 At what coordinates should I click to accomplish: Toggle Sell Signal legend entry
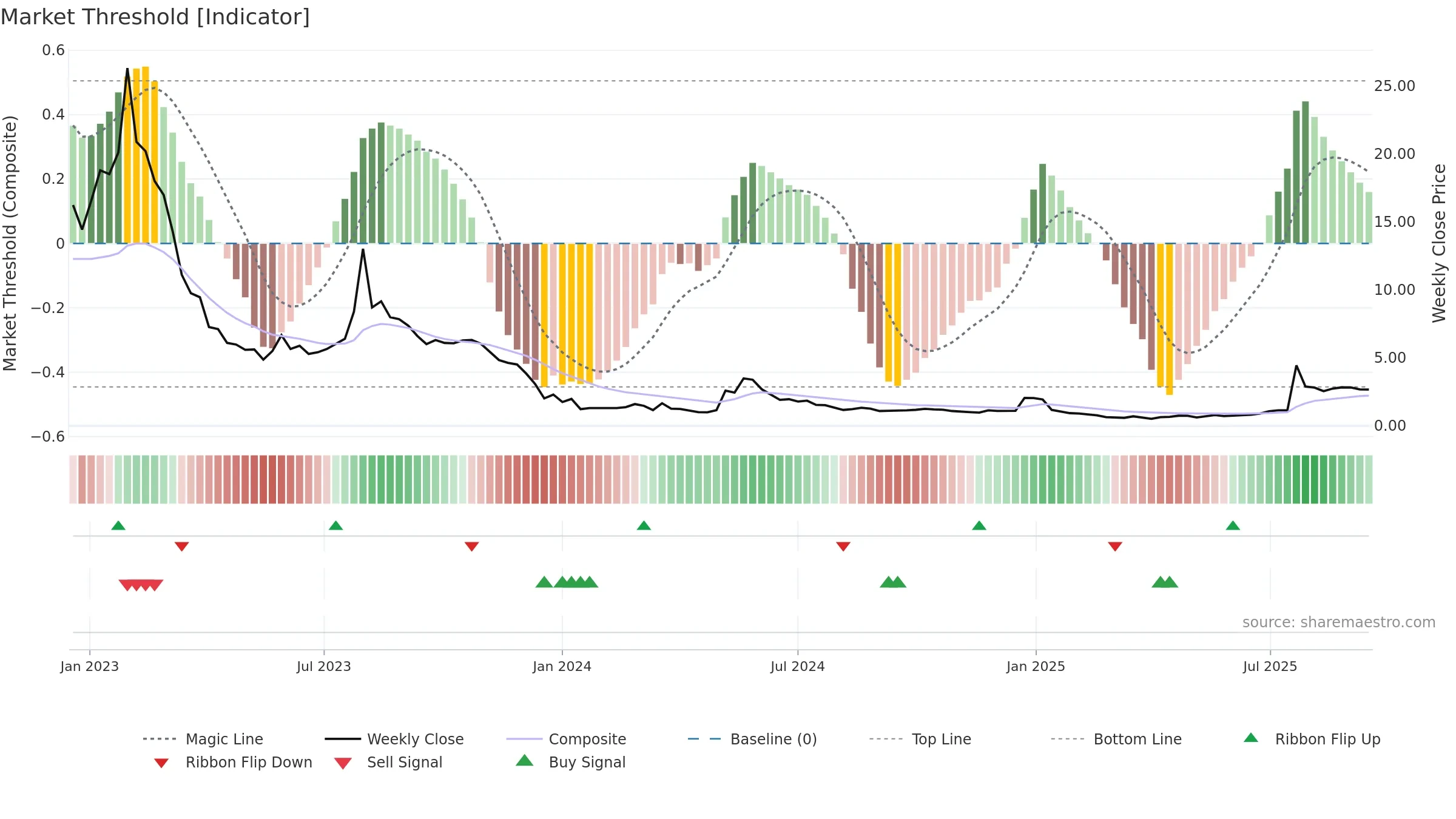pyautogui.click(x=388, y=762)
